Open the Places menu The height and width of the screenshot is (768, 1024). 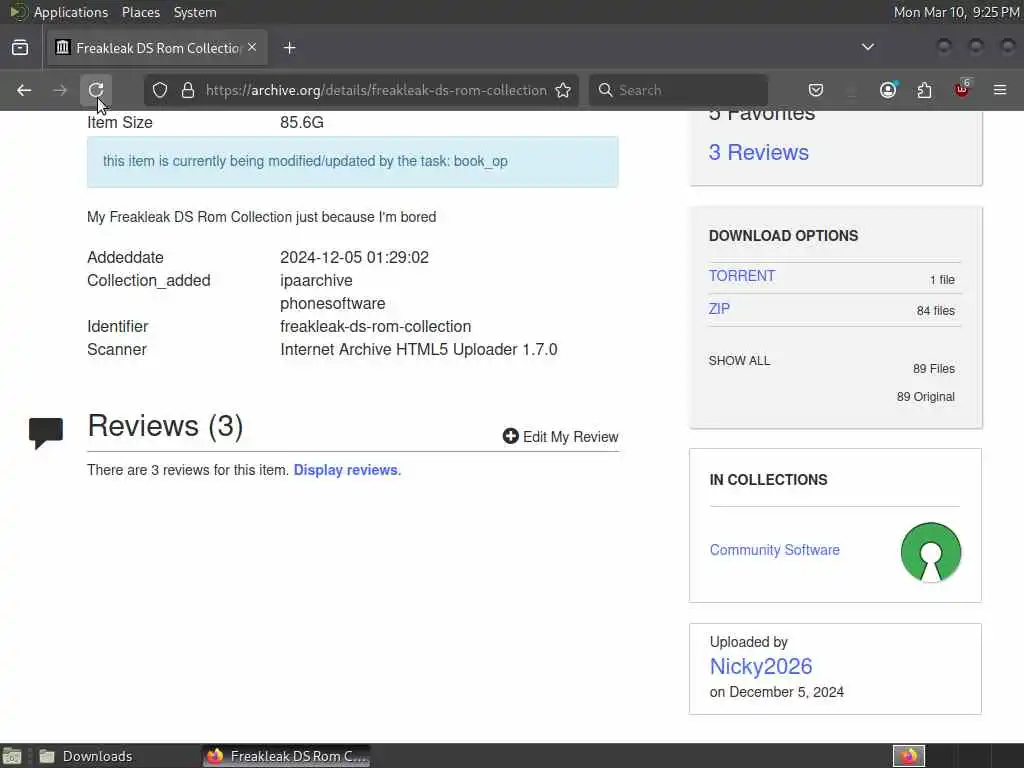pyautogui.click(x=140, y=12)
